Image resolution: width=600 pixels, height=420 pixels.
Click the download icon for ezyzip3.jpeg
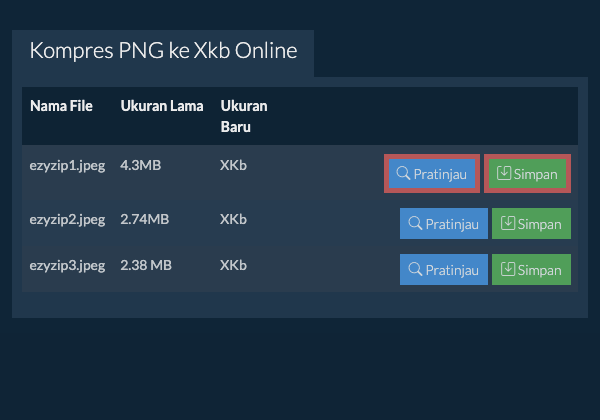[509, 269]
